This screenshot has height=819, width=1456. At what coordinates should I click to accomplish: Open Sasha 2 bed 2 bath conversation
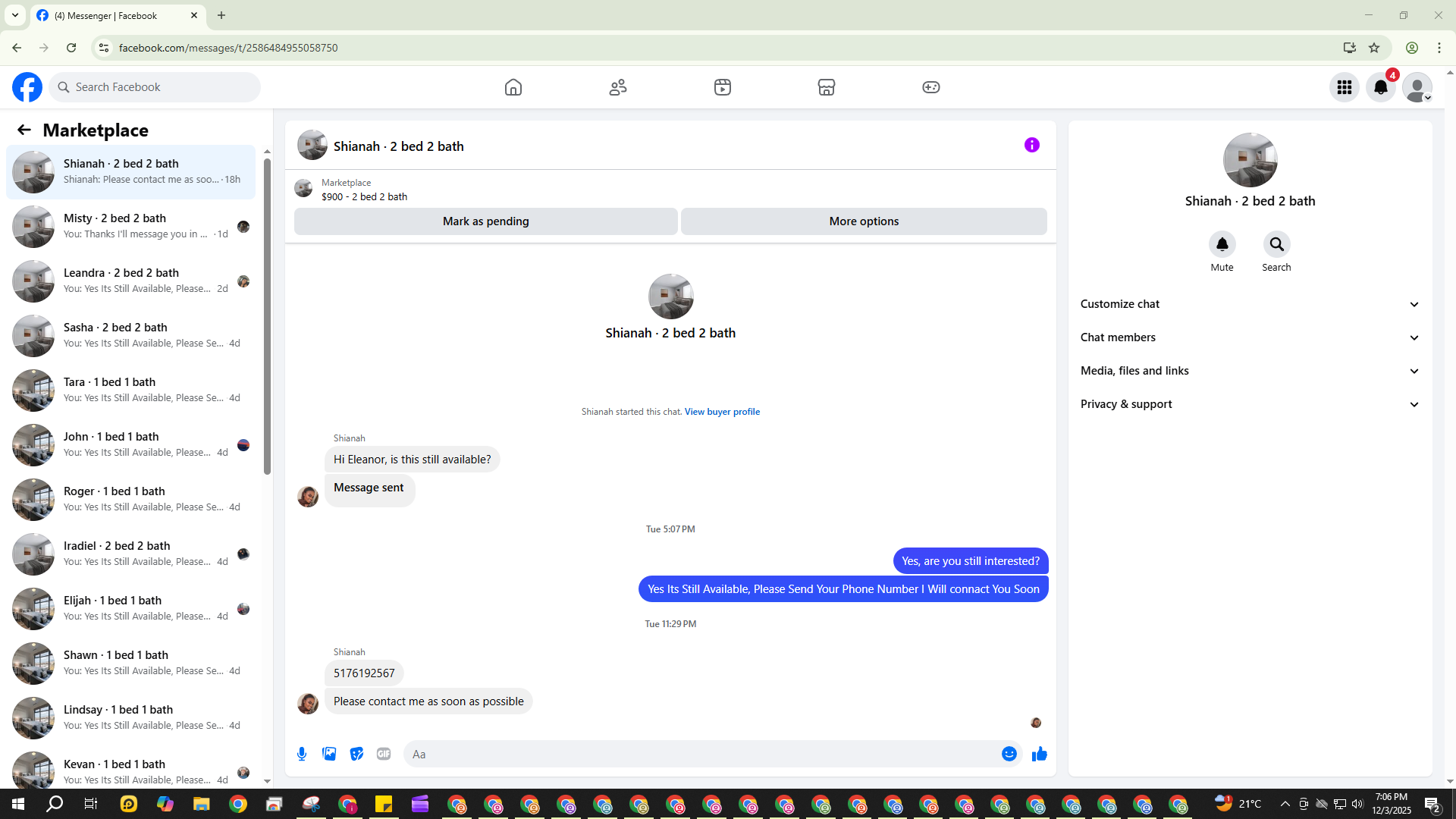click(130, 335)
